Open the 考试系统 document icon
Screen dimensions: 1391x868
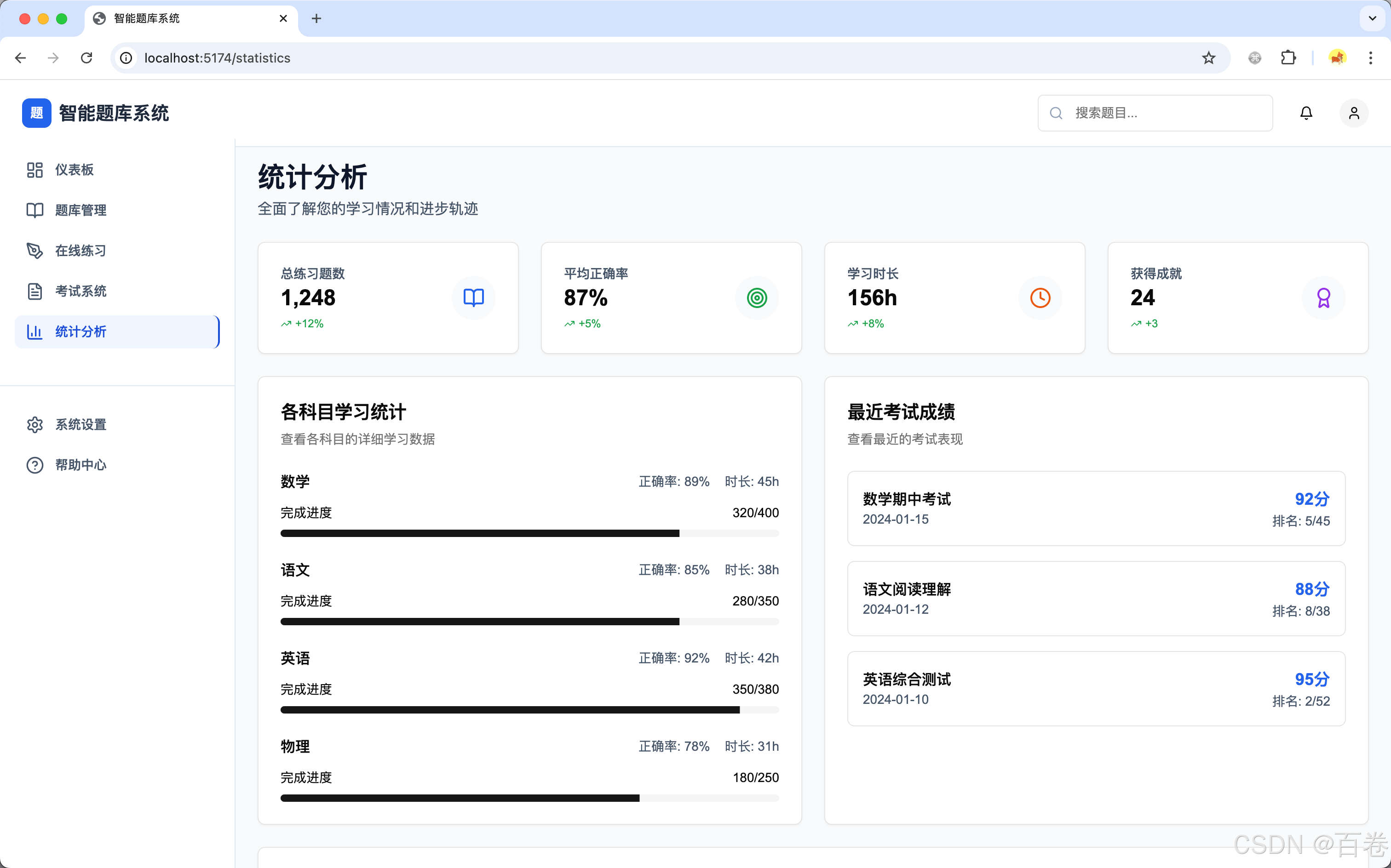34,291
